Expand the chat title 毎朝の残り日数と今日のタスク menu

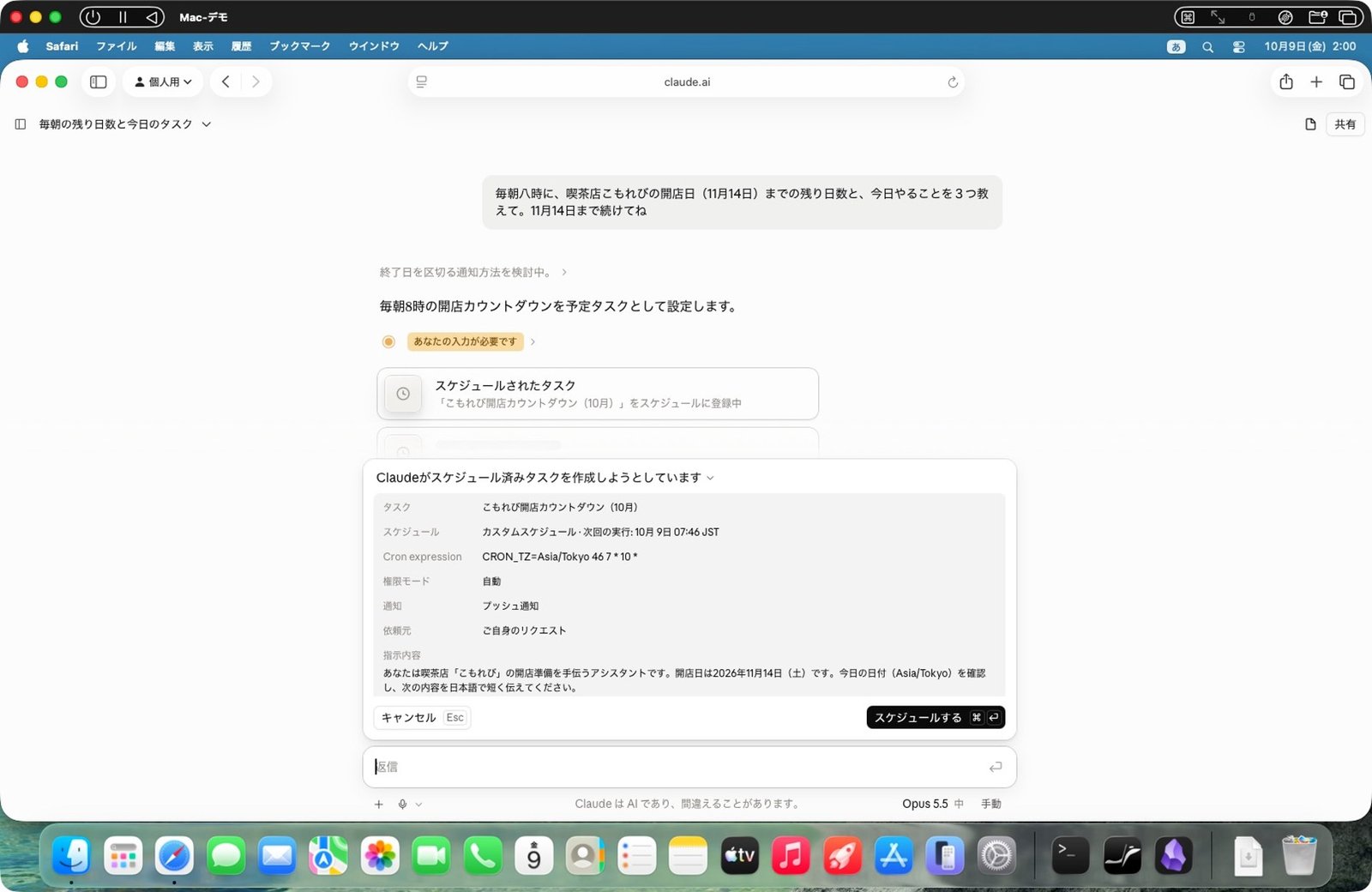[125, 124]
